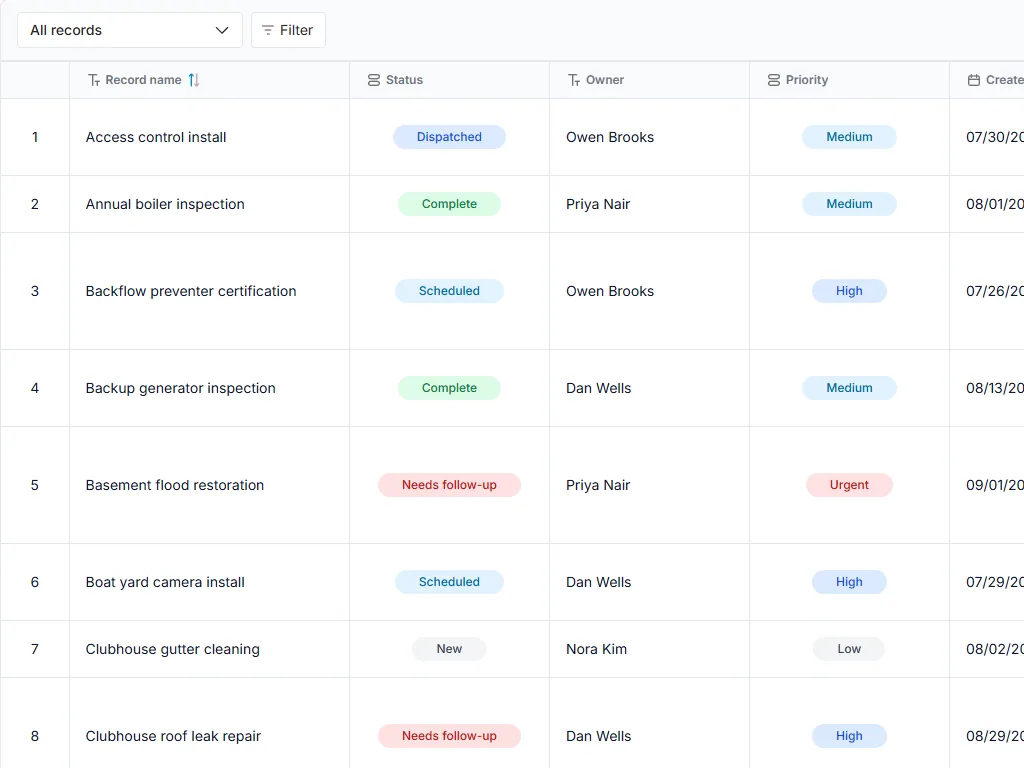Click owner Priya Nair in Annual boiler row

pyautogui.click(x=598, y=204)
